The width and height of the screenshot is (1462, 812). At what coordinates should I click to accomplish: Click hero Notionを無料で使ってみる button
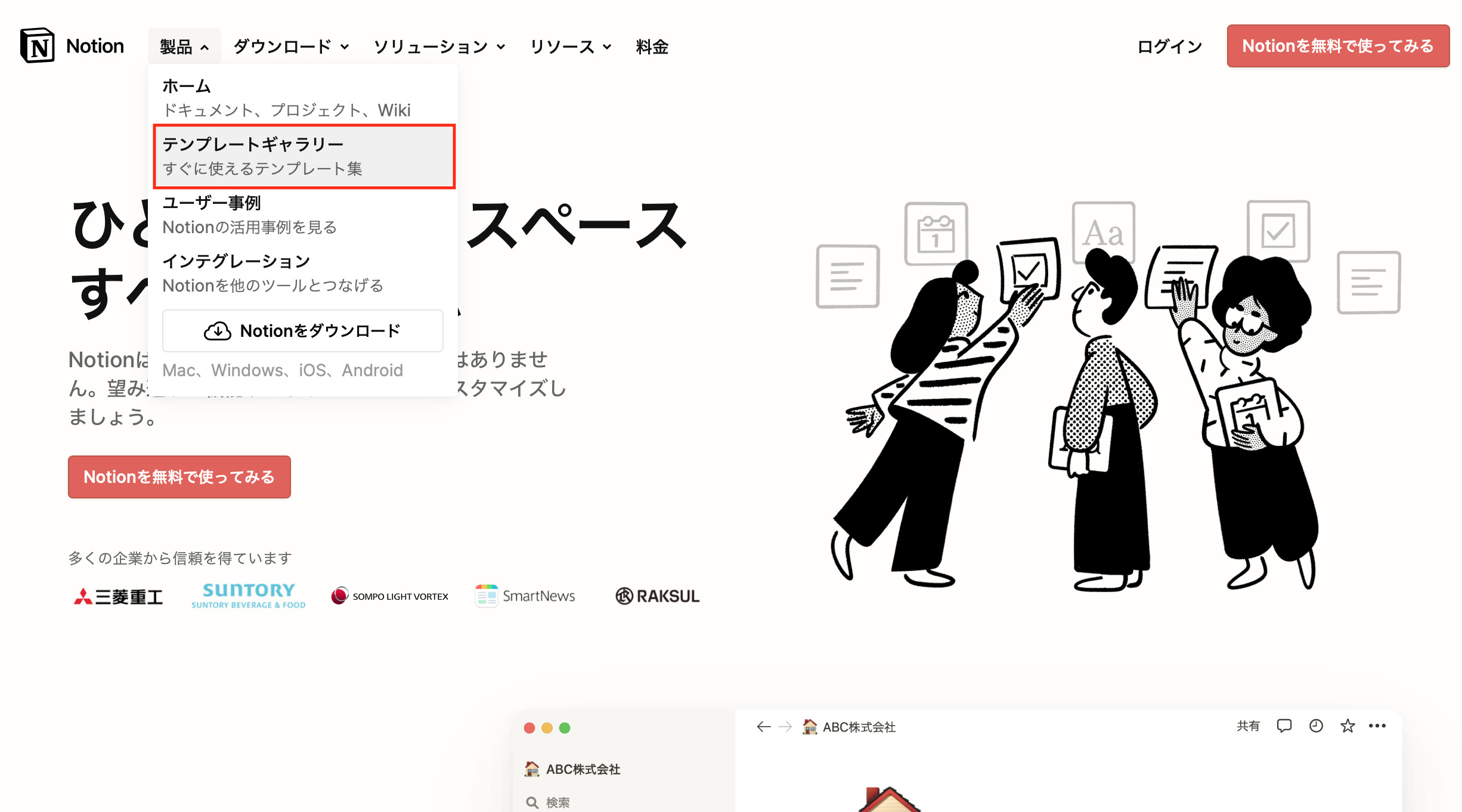(x=179, y=477)
